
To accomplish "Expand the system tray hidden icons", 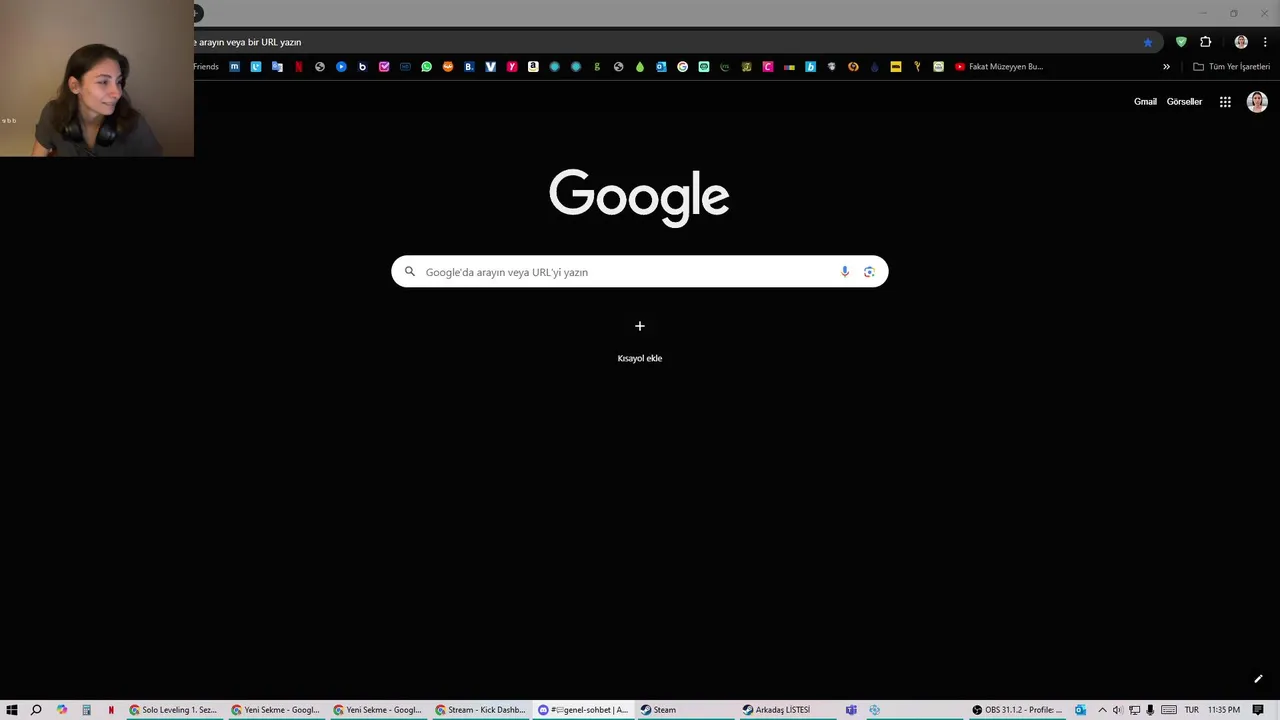I will click(x=1102, y=710).
